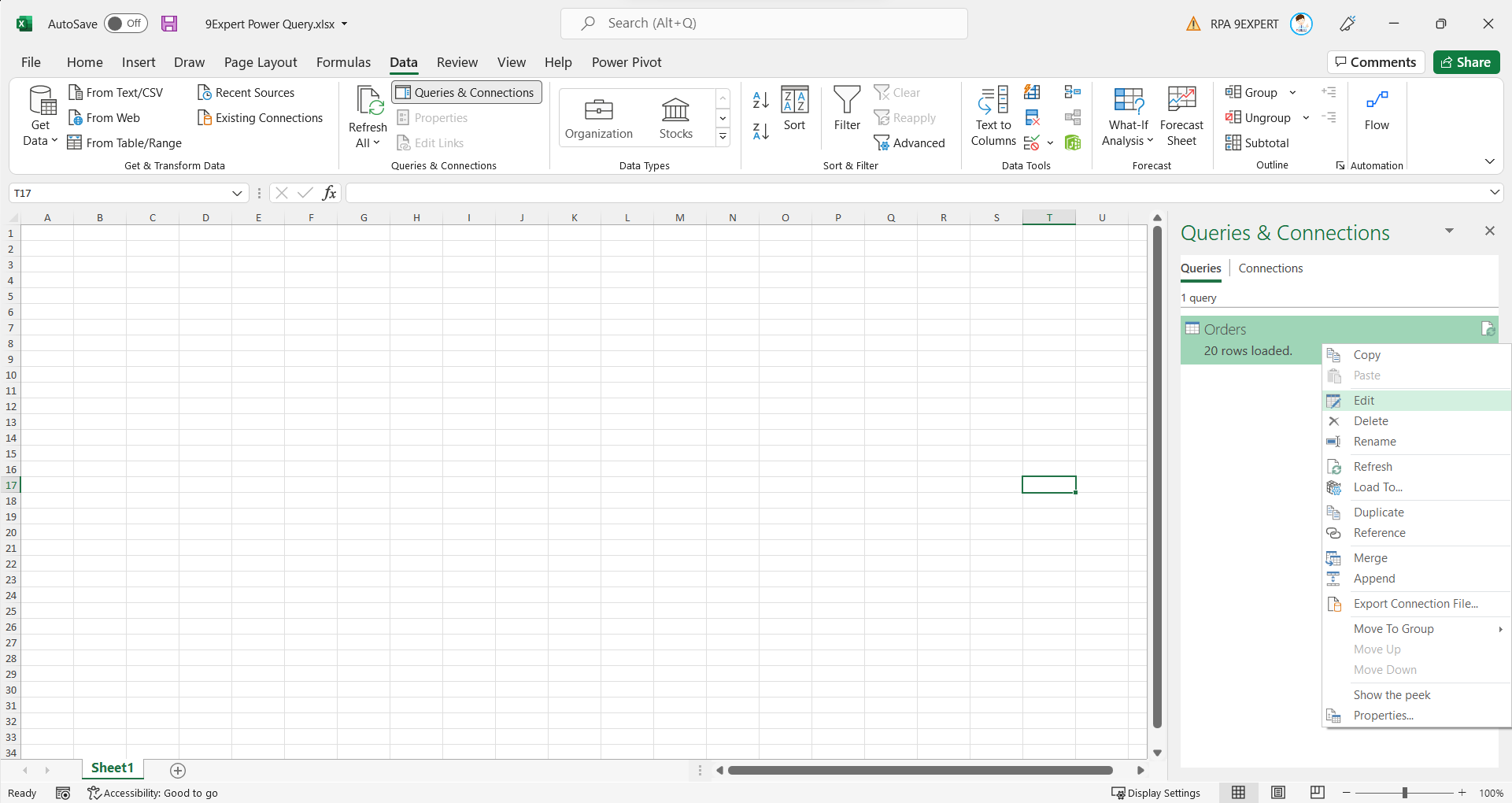This screenshot has width=1512, height=803.
Task: Apply the Stocks data type
Action: tap(675, 117)
